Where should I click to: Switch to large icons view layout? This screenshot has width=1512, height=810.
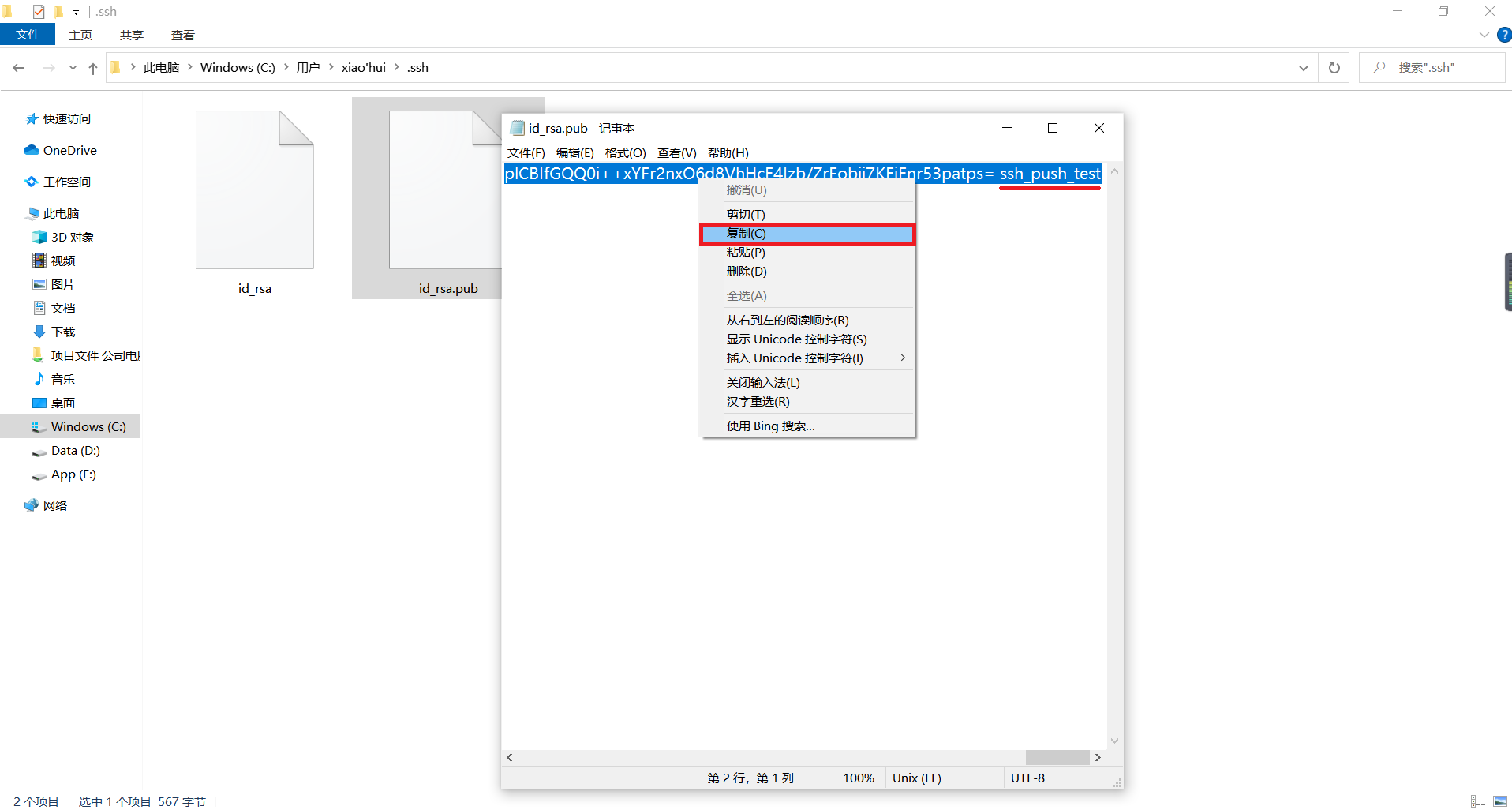point(1500,801)
